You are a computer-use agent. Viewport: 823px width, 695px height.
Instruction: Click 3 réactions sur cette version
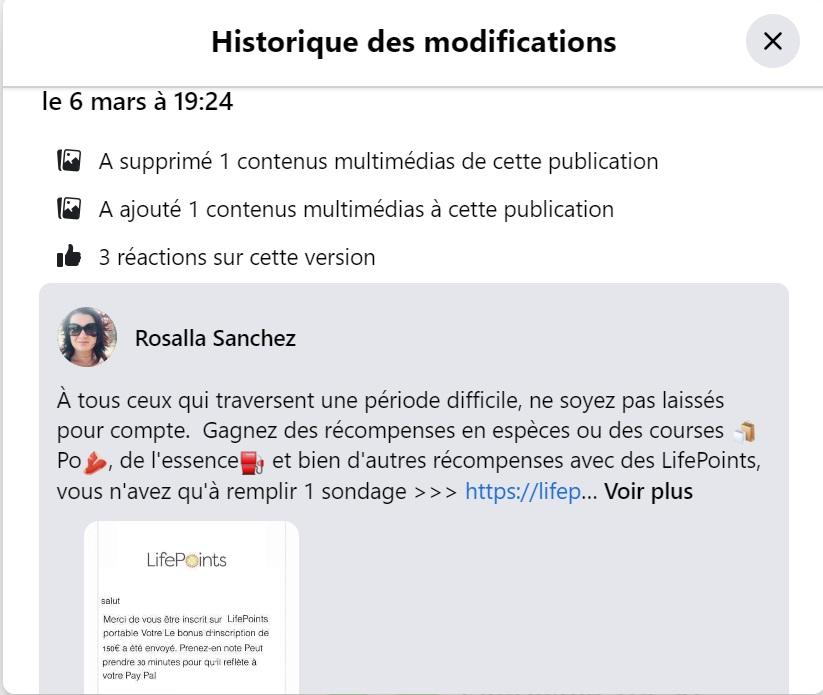tap(237, 257)
